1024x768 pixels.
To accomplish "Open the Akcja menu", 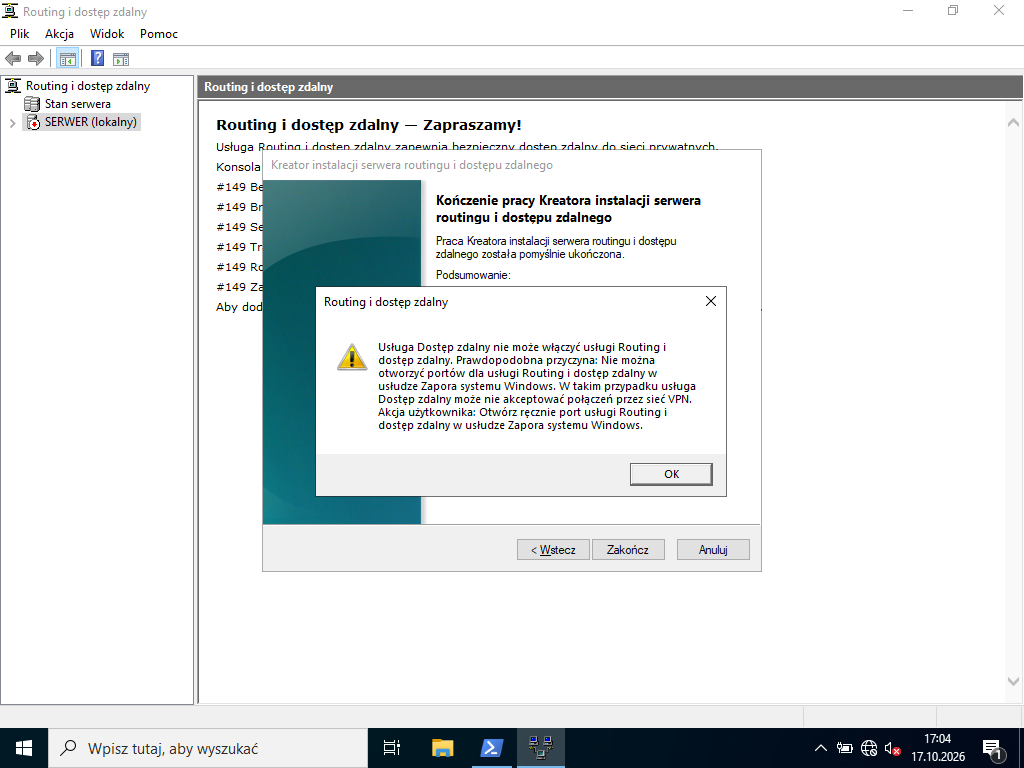I will click(x=59, y=34).
